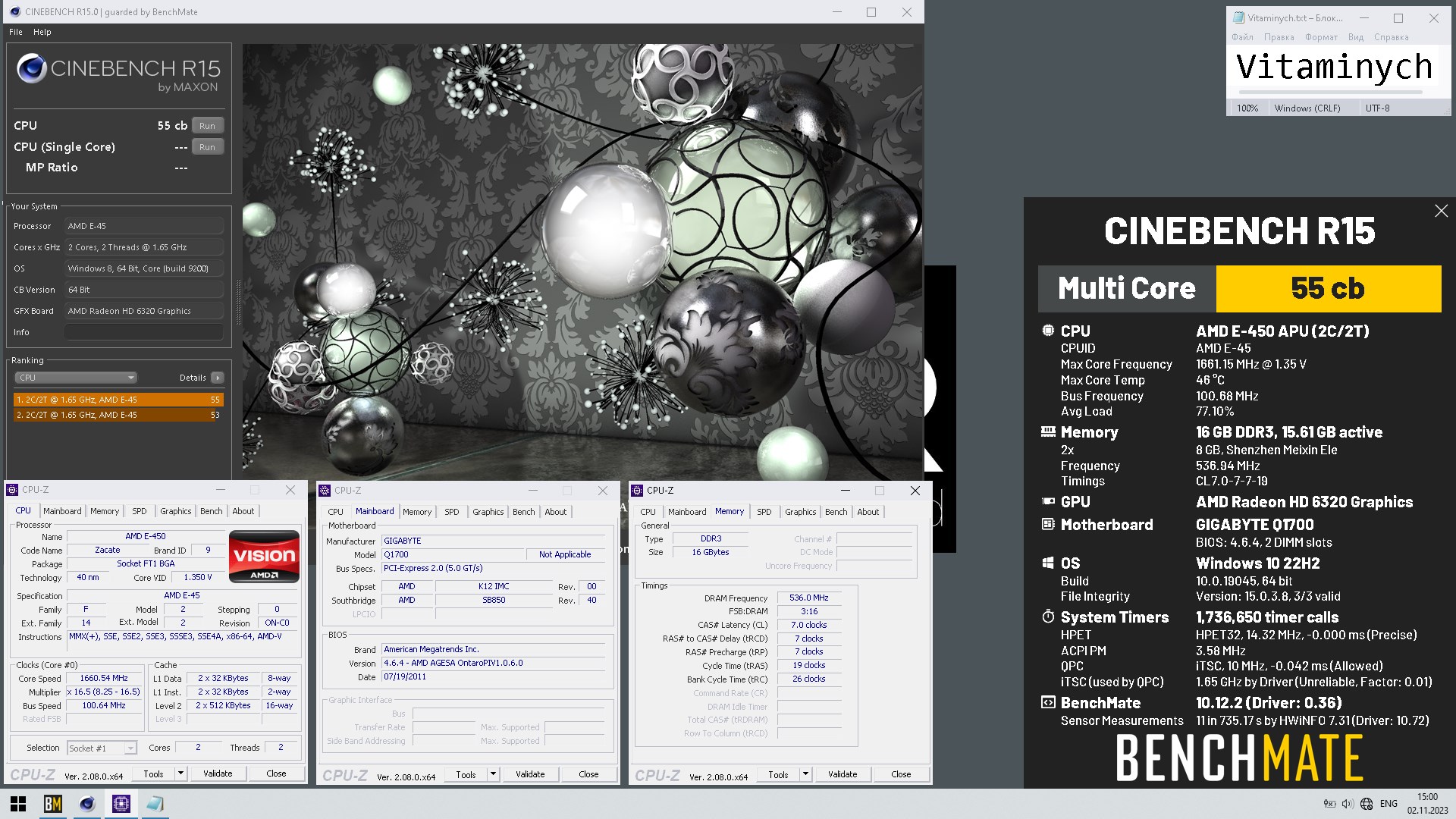Screen dimensions: 1456x819
Task: Click the GIGABYTE manufacturer field
Action: tap(494, 541)
